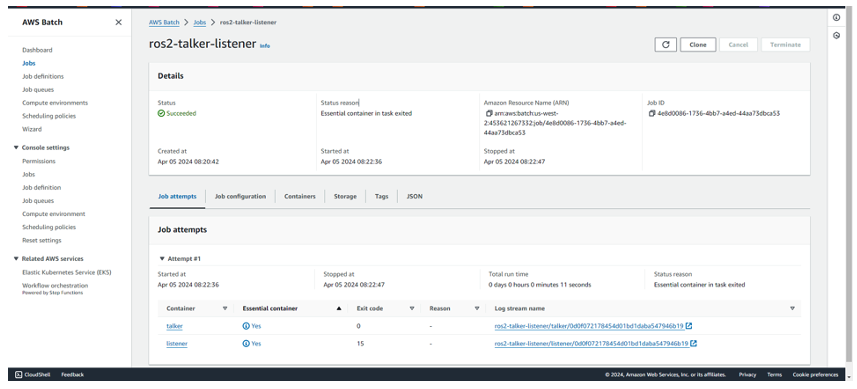Open the ros2-talker-listener/talker log stream link
The image size is (857, 389).
coord(589,326)
